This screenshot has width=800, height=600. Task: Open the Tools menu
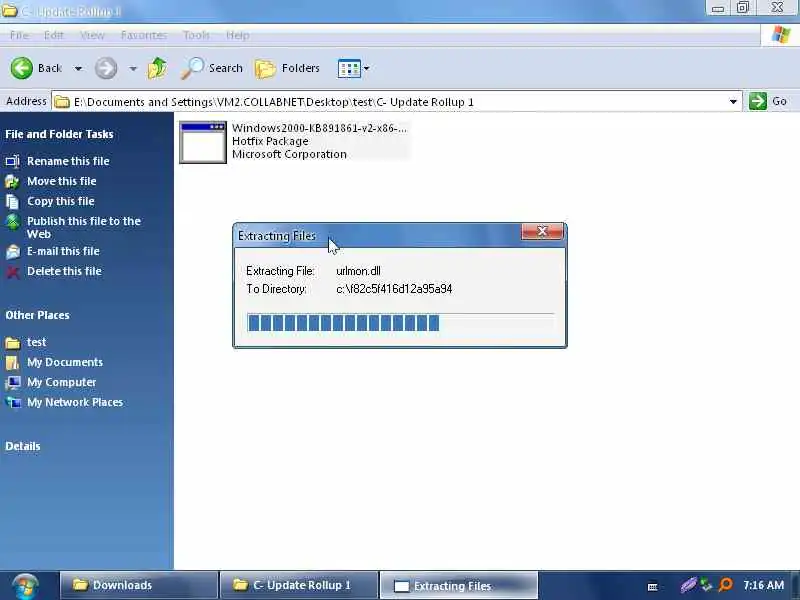(x=196, y=35)
